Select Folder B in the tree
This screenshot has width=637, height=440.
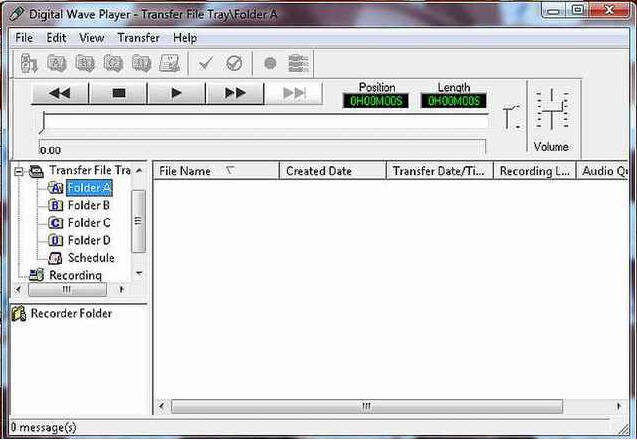(89, 205)
